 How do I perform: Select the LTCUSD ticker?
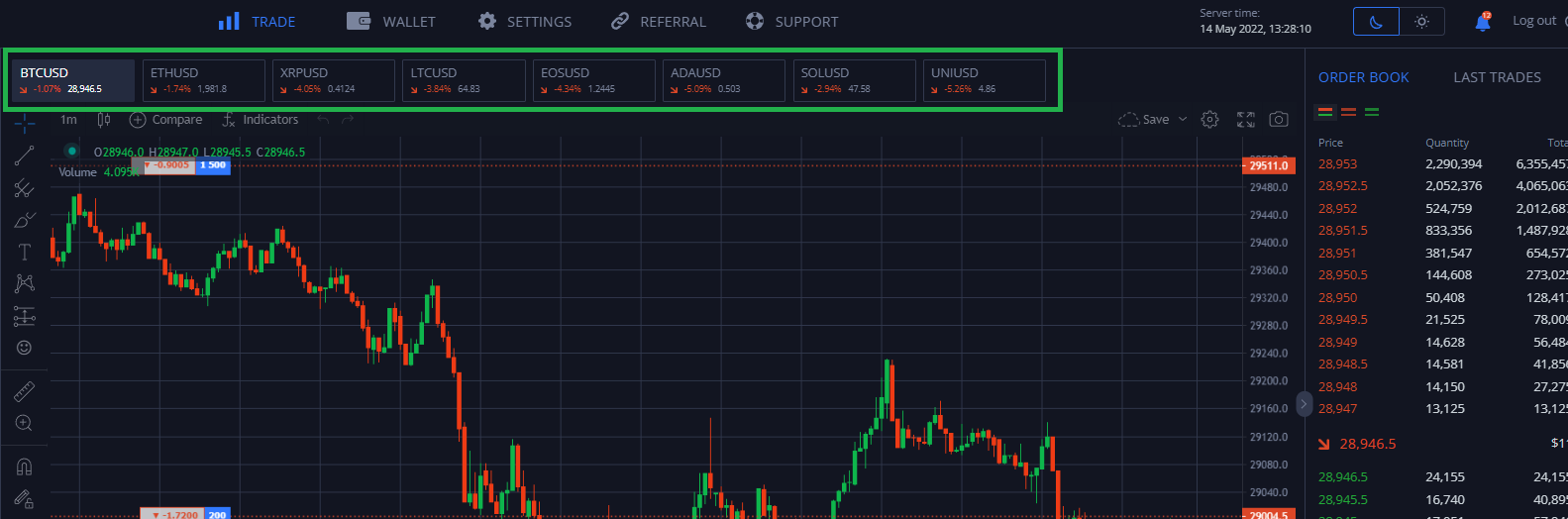[464, 80]
